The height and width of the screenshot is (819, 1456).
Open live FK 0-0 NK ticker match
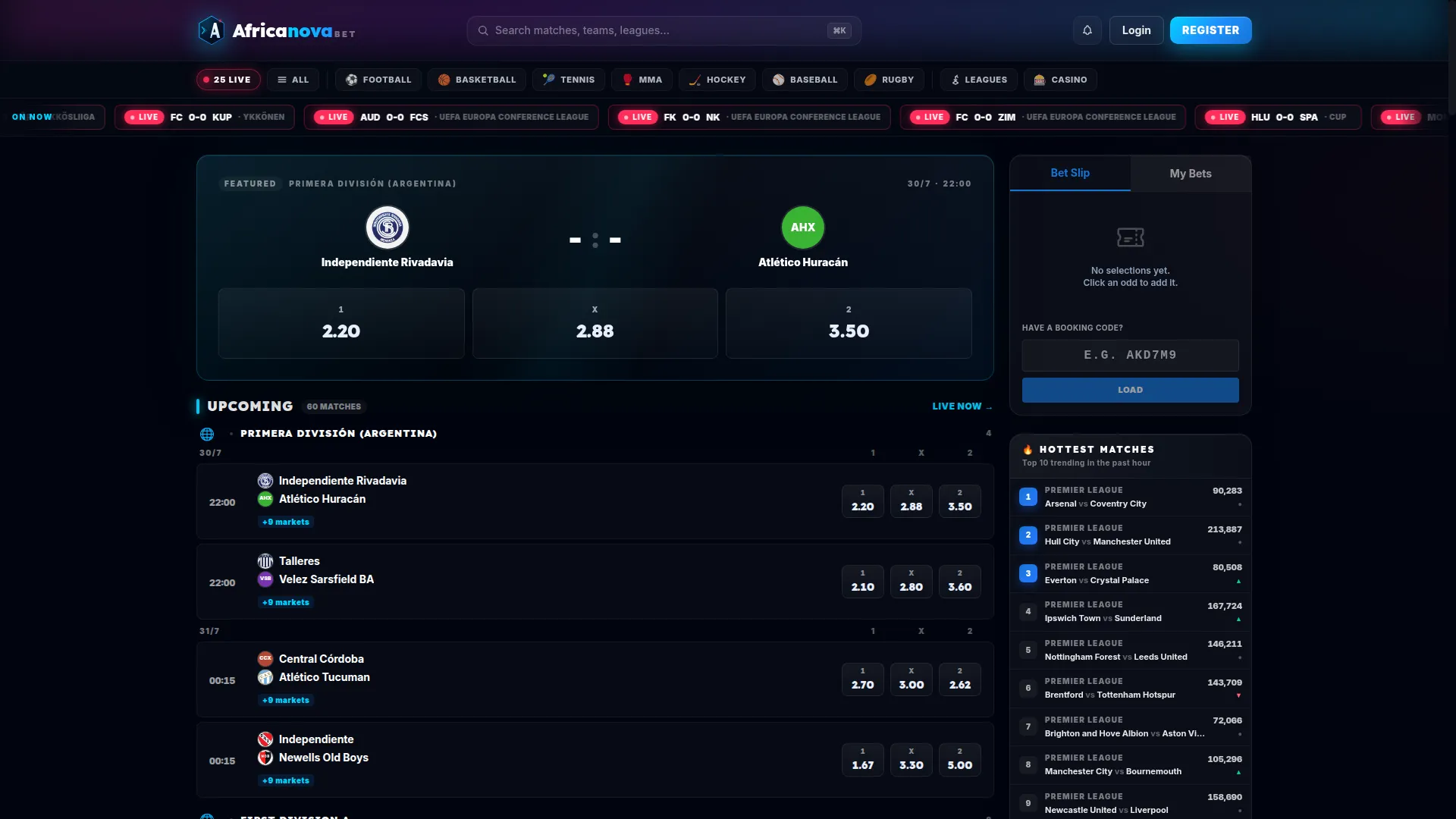(x=749, y=117)
